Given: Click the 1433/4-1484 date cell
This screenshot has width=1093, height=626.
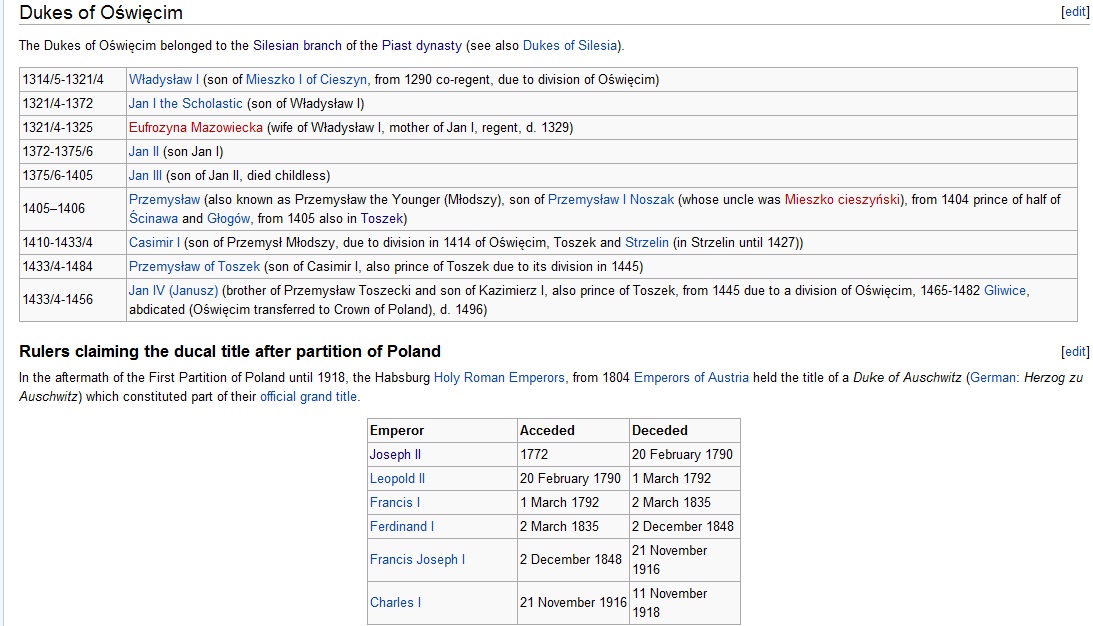Looking at the screenshot, I should click(72, 266).
